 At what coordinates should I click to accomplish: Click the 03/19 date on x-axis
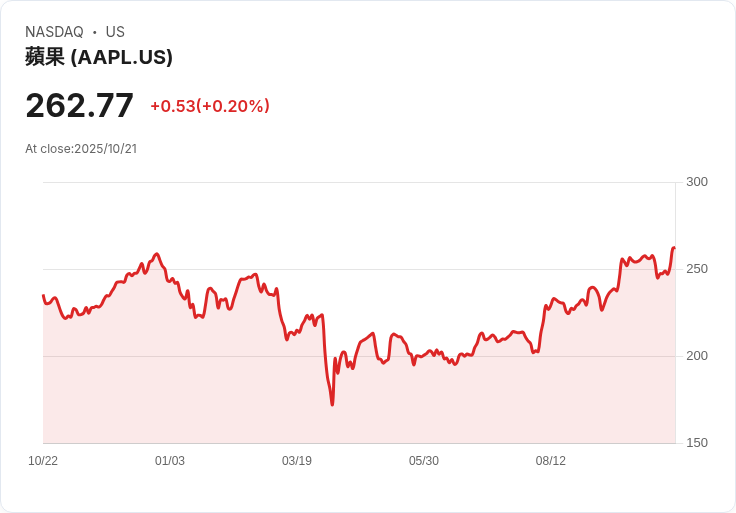(297, 461)
